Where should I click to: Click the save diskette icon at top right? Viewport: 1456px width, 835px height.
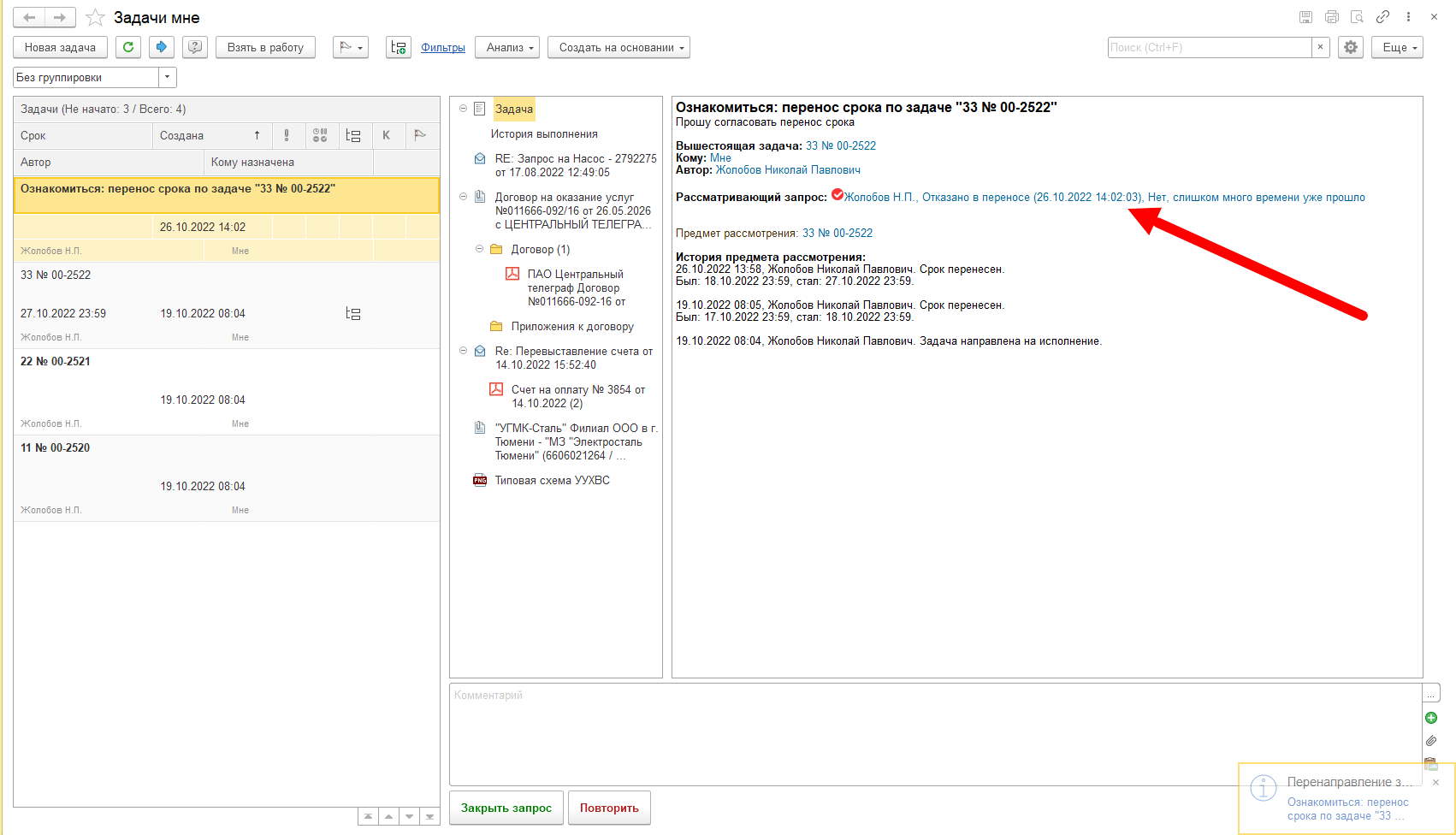point(1305,17)
